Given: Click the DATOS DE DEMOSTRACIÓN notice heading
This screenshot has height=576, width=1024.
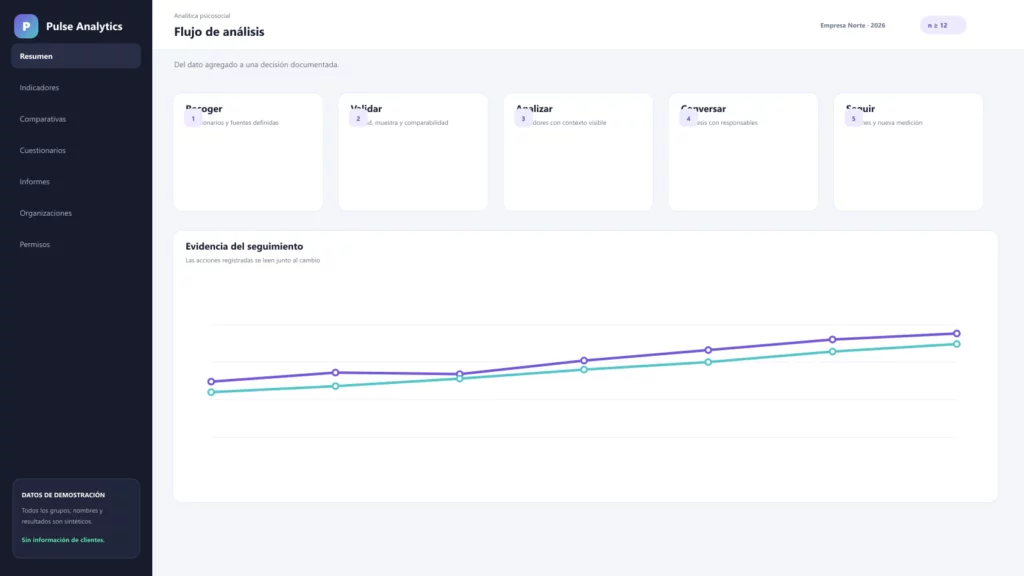Looking at the screenshot, I should 63,495.
